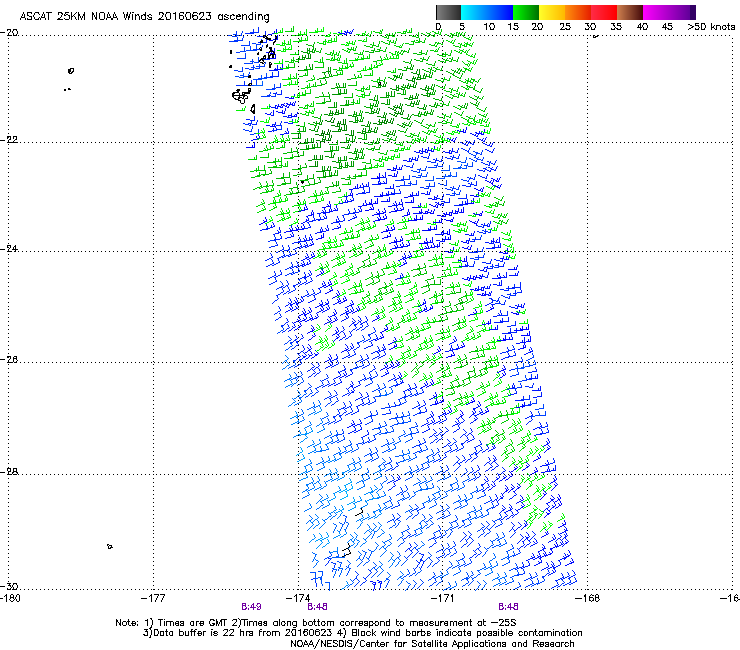740x650 pixels.
Task: Pick the brown 35-40 knots legend segment
Action: [x=630, y=12]
